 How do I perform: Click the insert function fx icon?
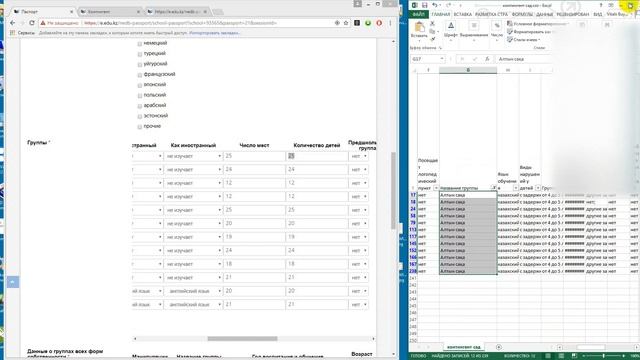(487, 59)
